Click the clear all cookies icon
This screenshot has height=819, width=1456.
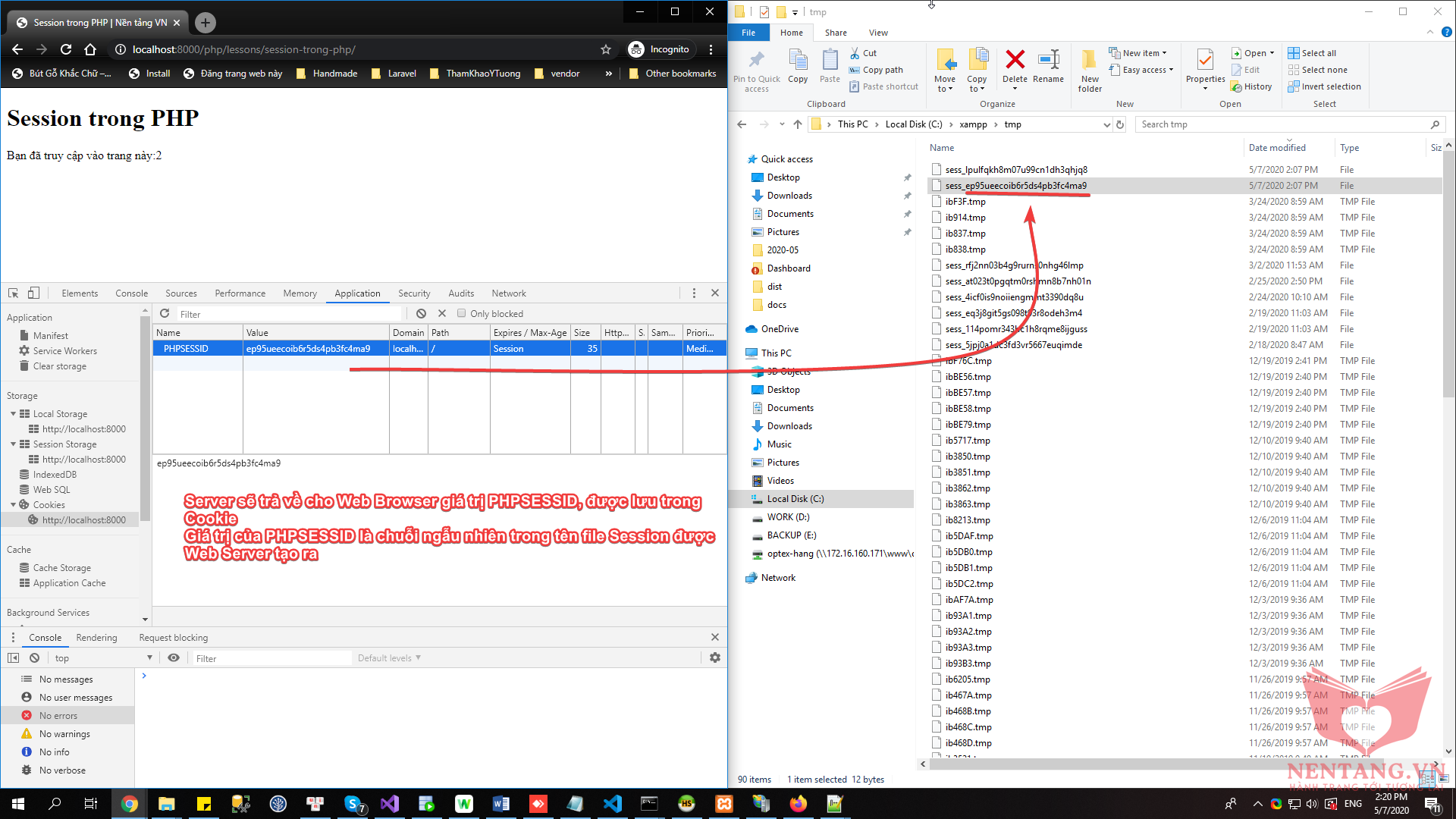coord(422,313)
